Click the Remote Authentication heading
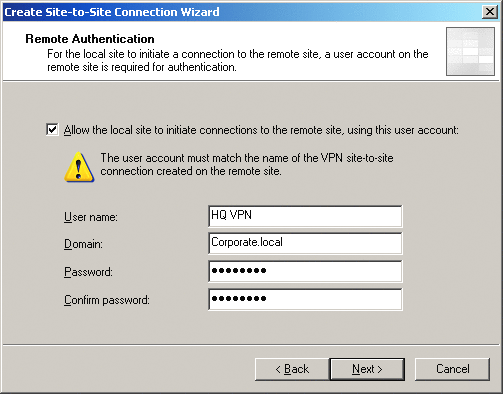This screenshot has width=503, height=394. (x=90, y=39)
